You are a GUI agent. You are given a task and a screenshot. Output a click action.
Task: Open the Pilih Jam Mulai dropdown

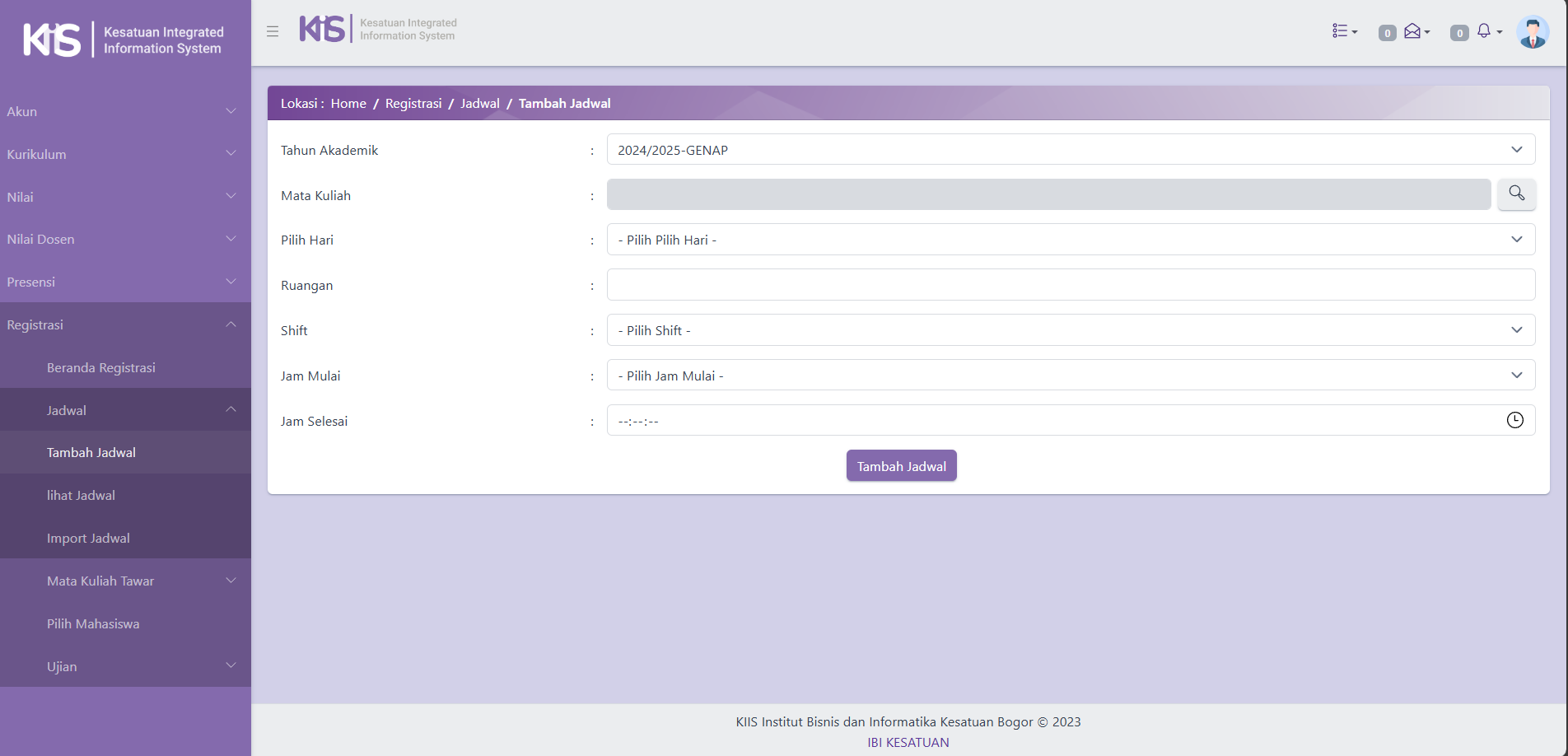1071,376
